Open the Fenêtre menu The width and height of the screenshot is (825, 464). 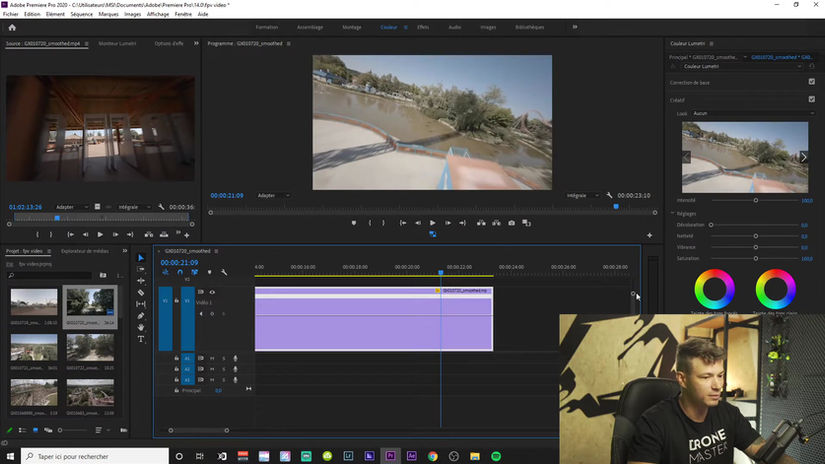point(183,14)
